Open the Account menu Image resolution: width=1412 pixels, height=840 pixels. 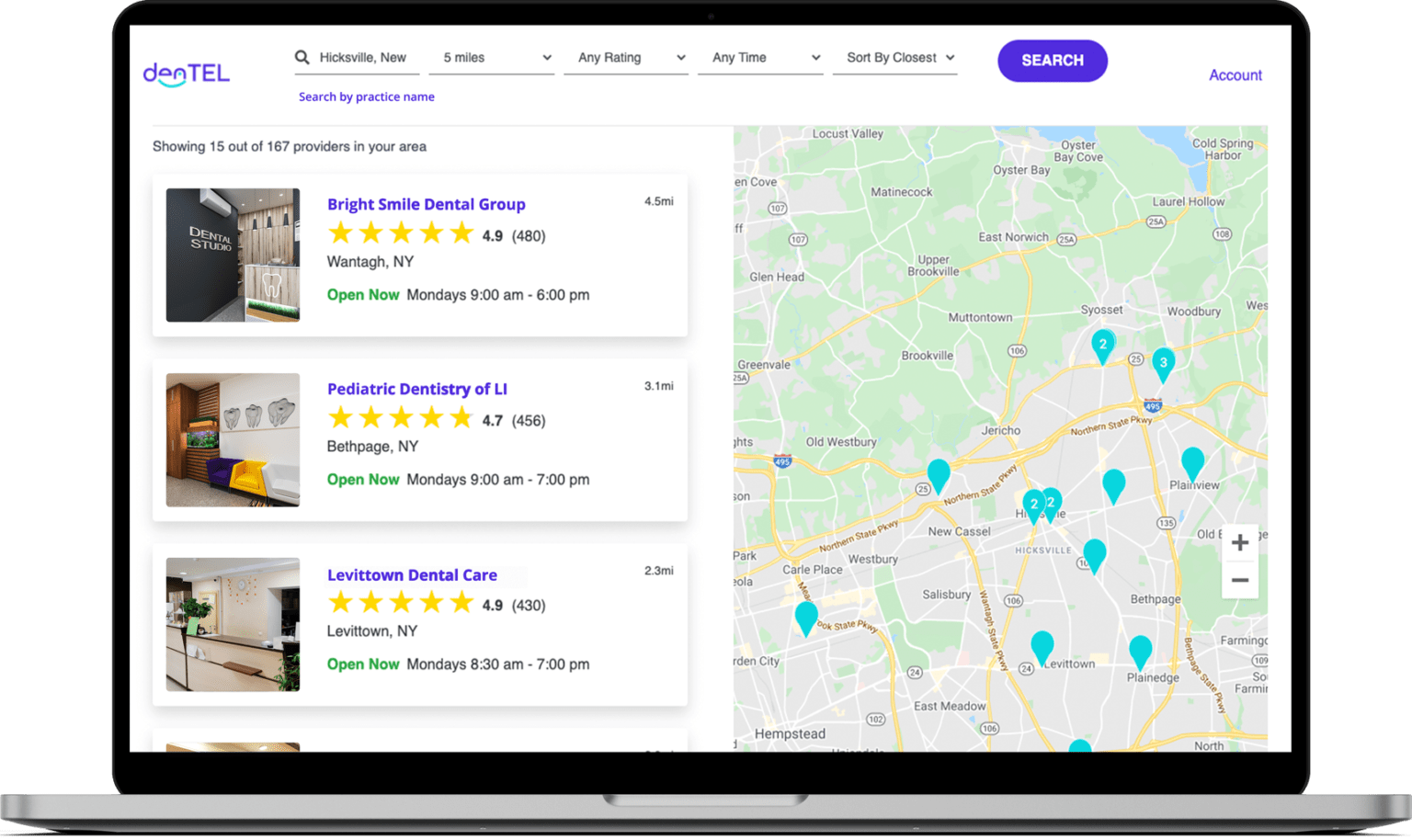coord(1235,74)
